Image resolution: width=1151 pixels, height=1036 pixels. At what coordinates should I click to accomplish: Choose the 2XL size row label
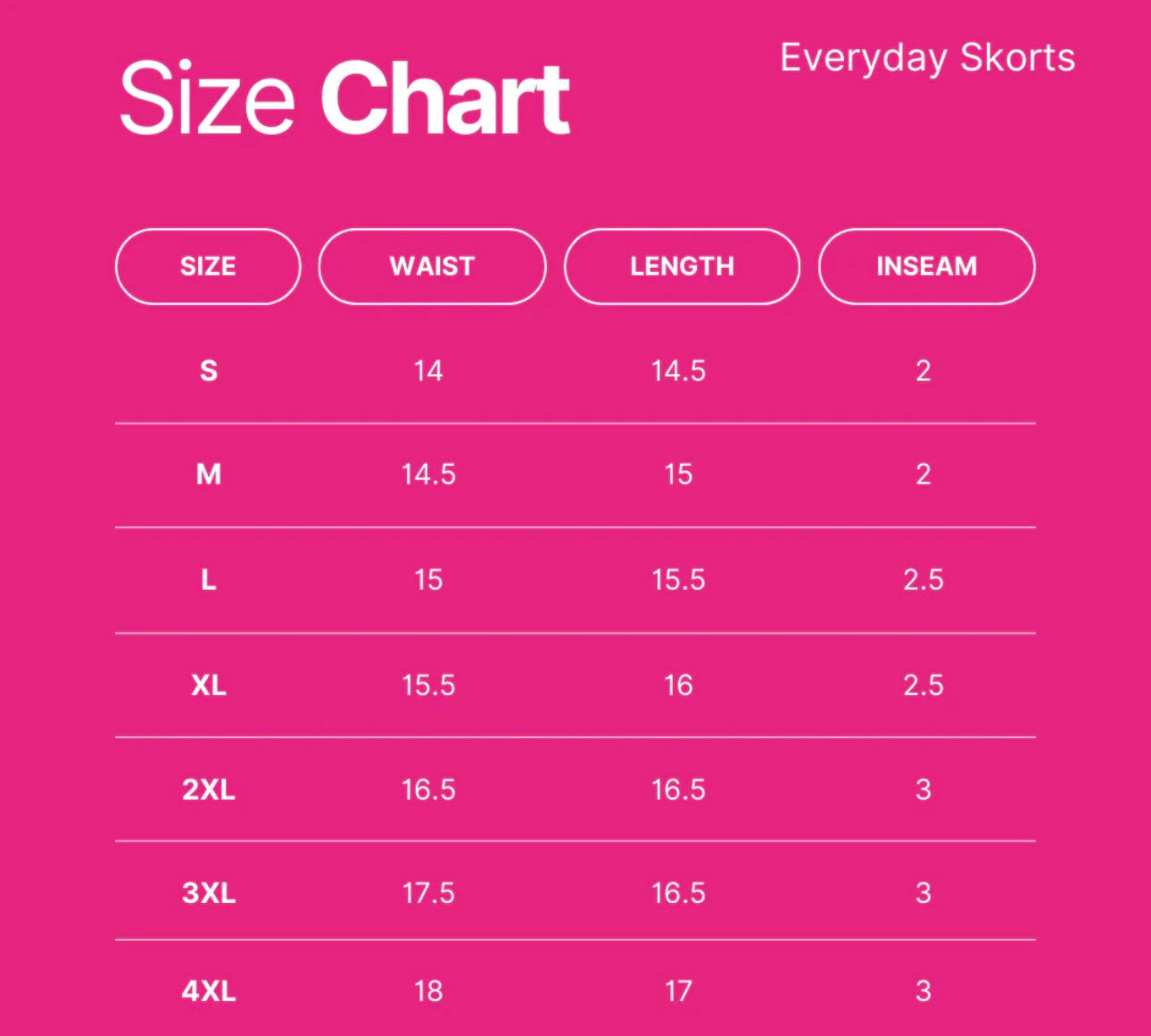[209, 790]
